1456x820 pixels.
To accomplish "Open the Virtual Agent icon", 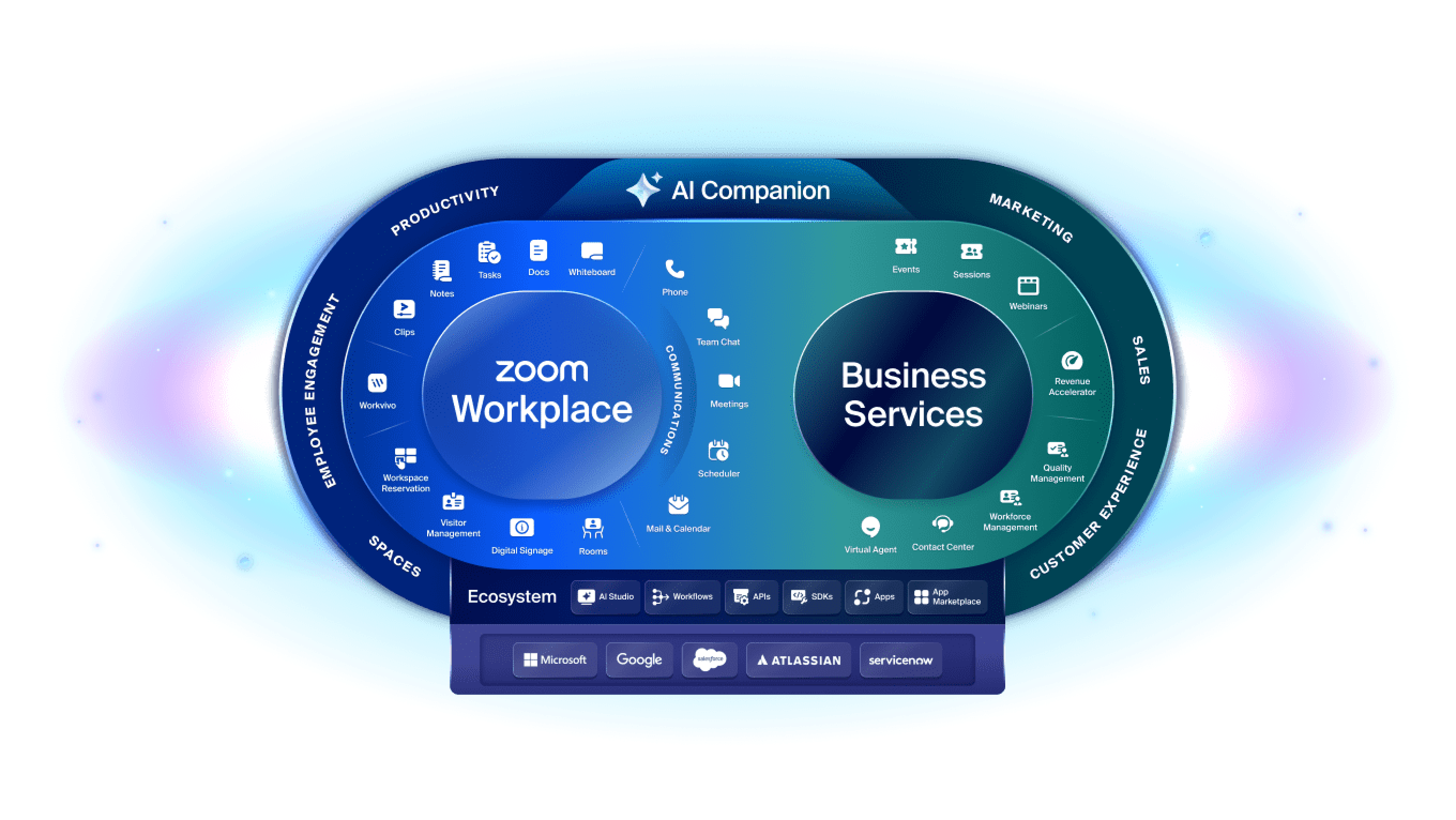I will (x=866, y=523).
